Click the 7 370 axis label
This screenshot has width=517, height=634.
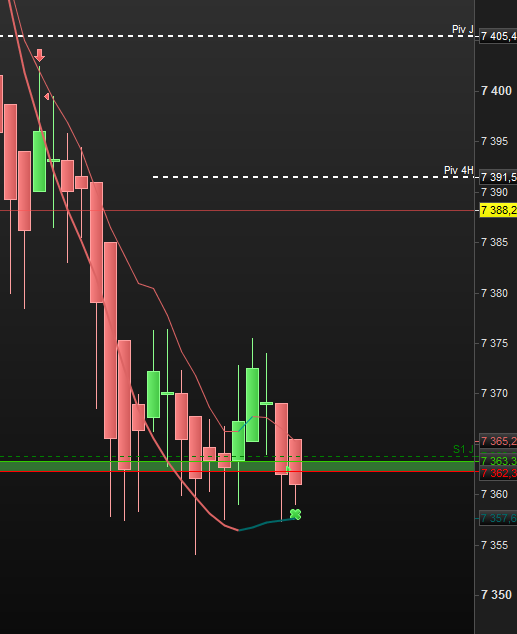pos(494,393)
